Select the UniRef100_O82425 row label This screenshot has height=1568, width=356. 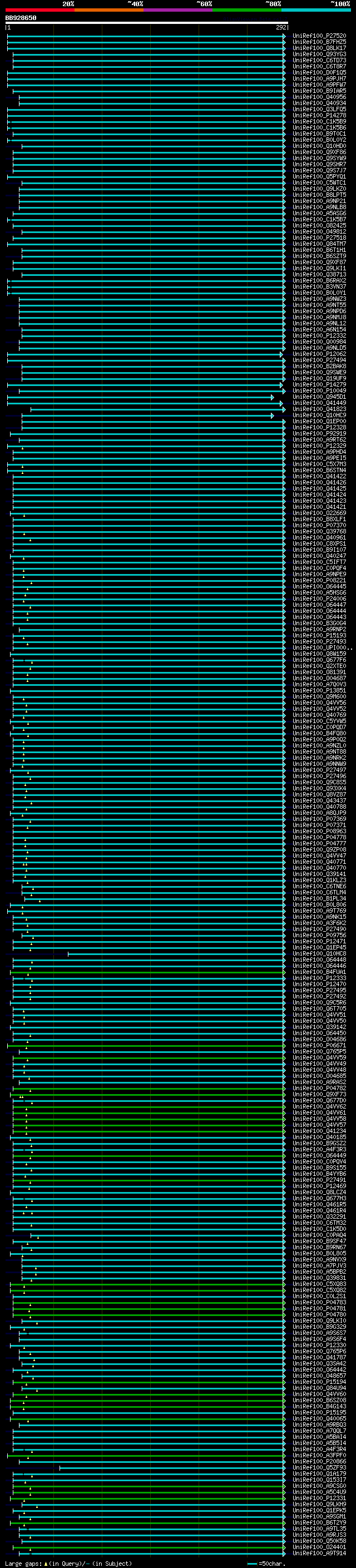tap(319, 225)
